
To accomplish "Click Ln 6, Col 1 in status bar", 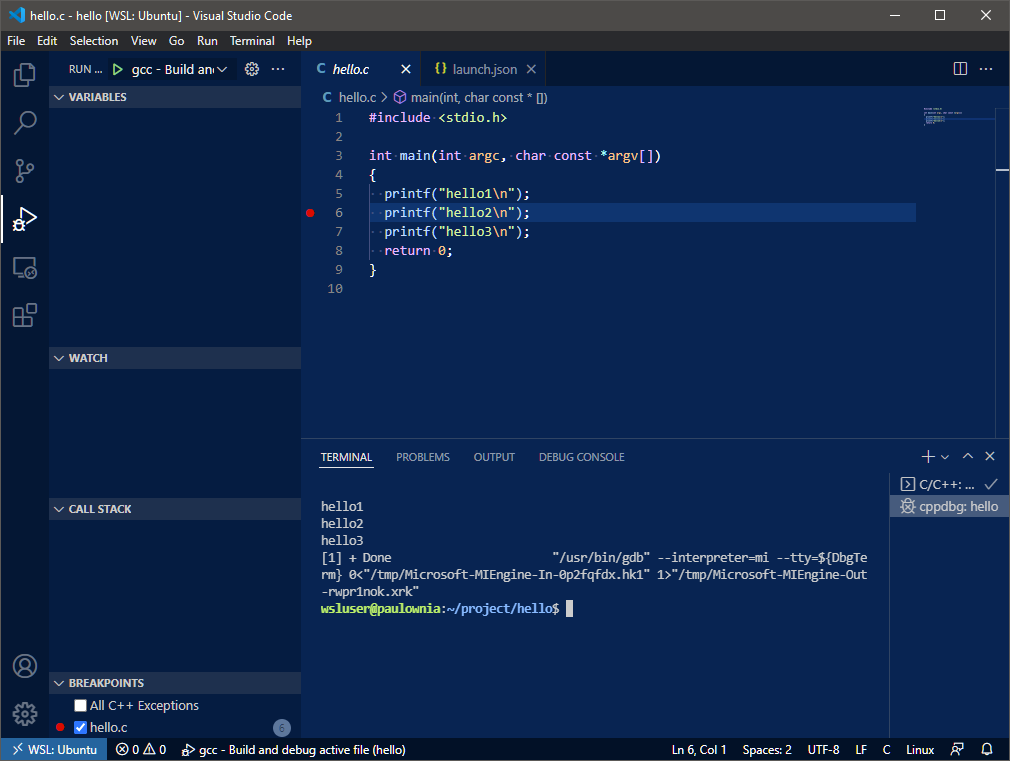I will [699, 749].
